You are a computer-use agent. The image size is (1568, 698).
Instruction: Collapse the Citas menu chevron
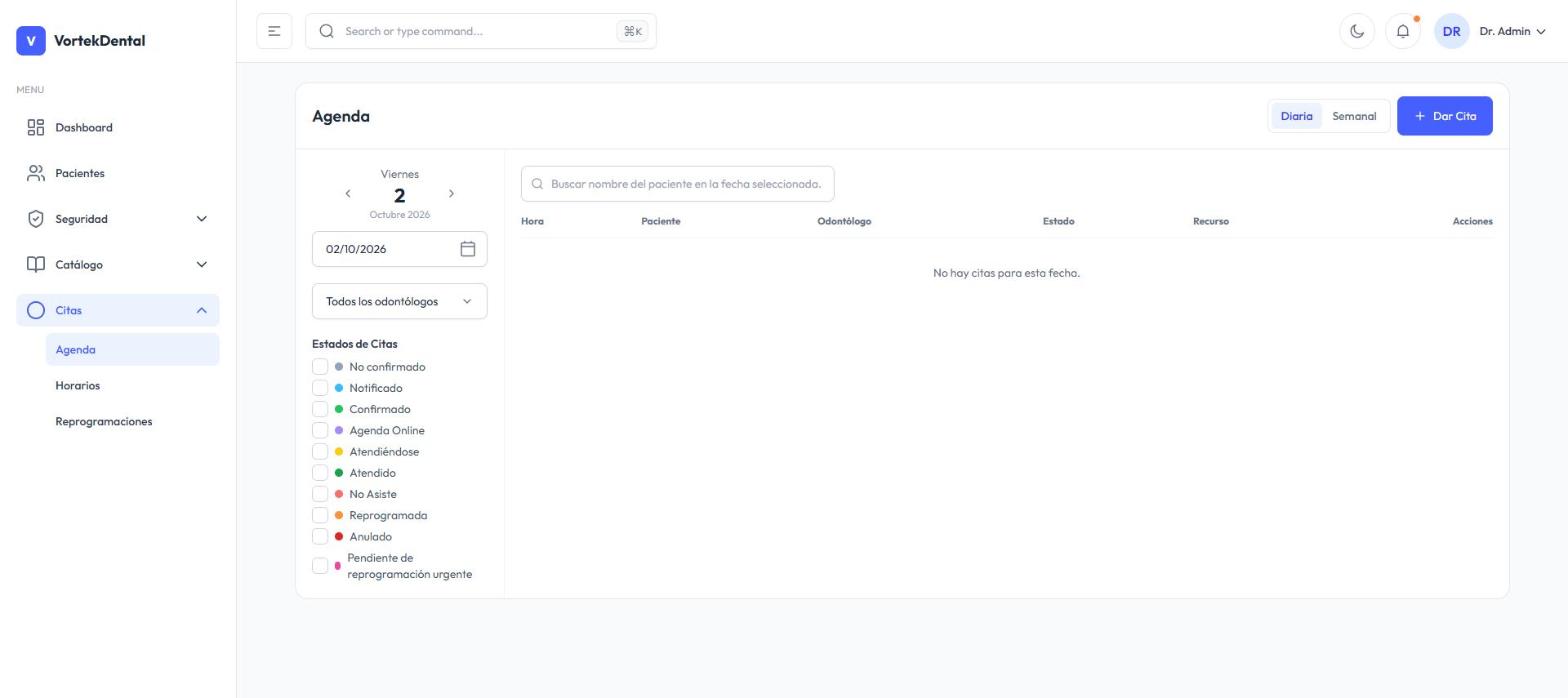(x=201, y=311)
